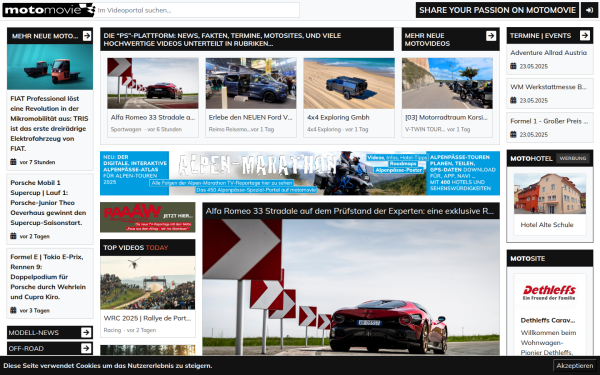Read Porsche Mobil 1 Supercup article
Screen dimensions: 600x375
[x=48, y=203]
